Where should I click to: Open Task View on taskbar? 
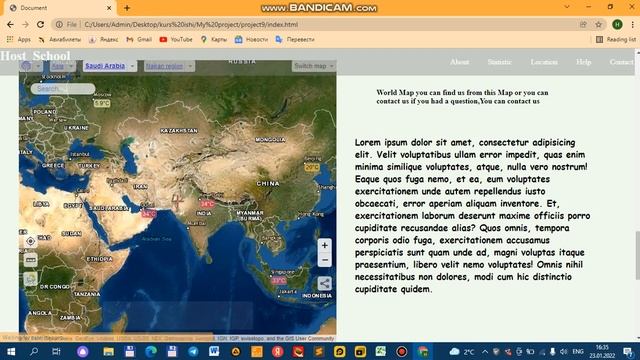[x=56, y=351]
